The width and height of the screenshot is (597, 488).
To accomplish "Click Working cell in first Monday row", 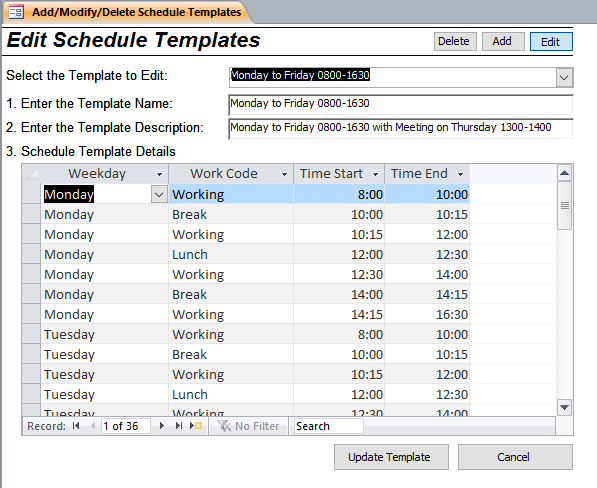I will click(x=231, y=195).
